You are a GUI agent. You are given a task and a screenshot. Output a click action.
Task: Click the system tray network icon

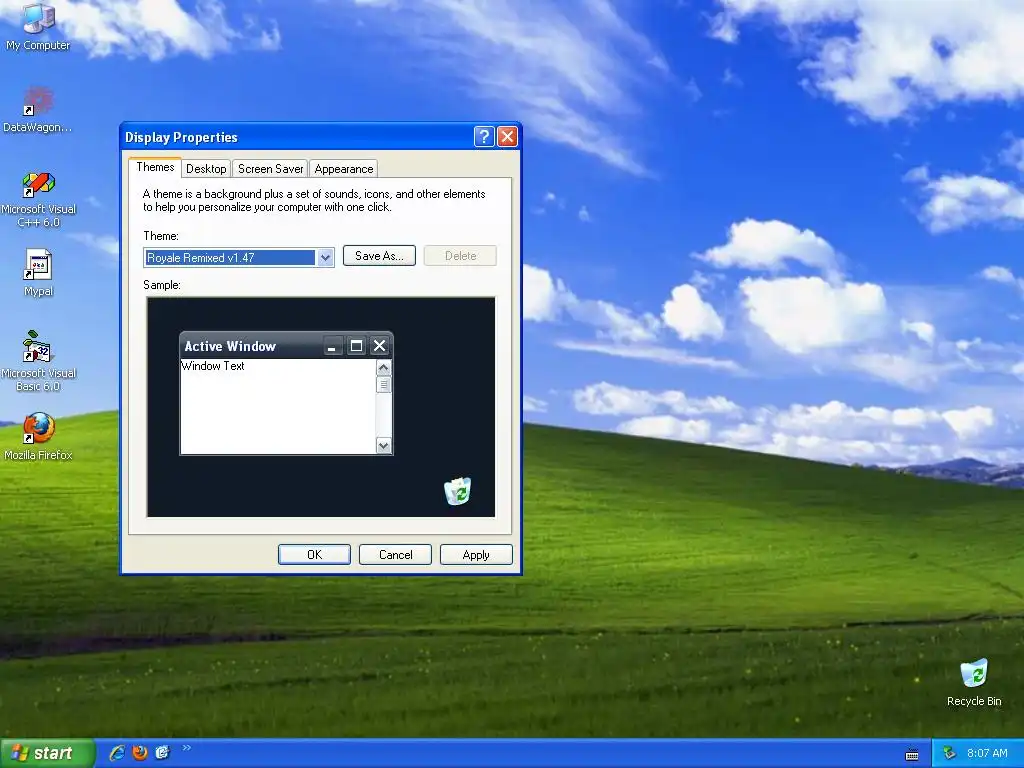click(950, 753)
